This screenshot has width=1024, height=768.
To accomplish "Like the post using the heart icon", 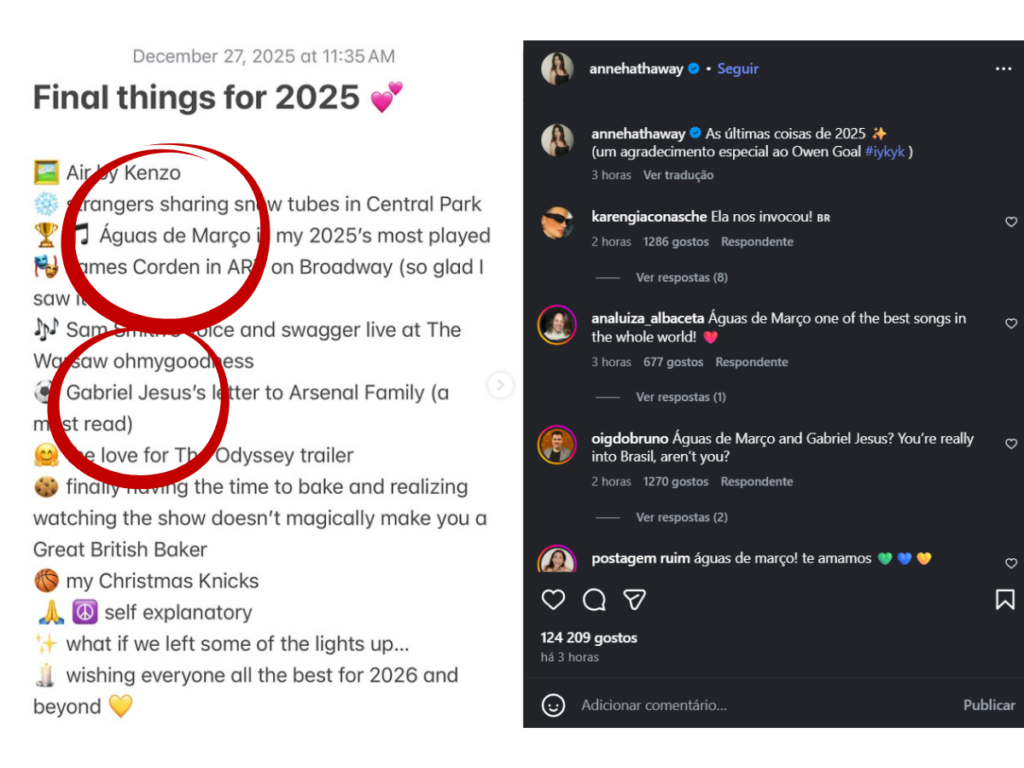I will [553, 599].
